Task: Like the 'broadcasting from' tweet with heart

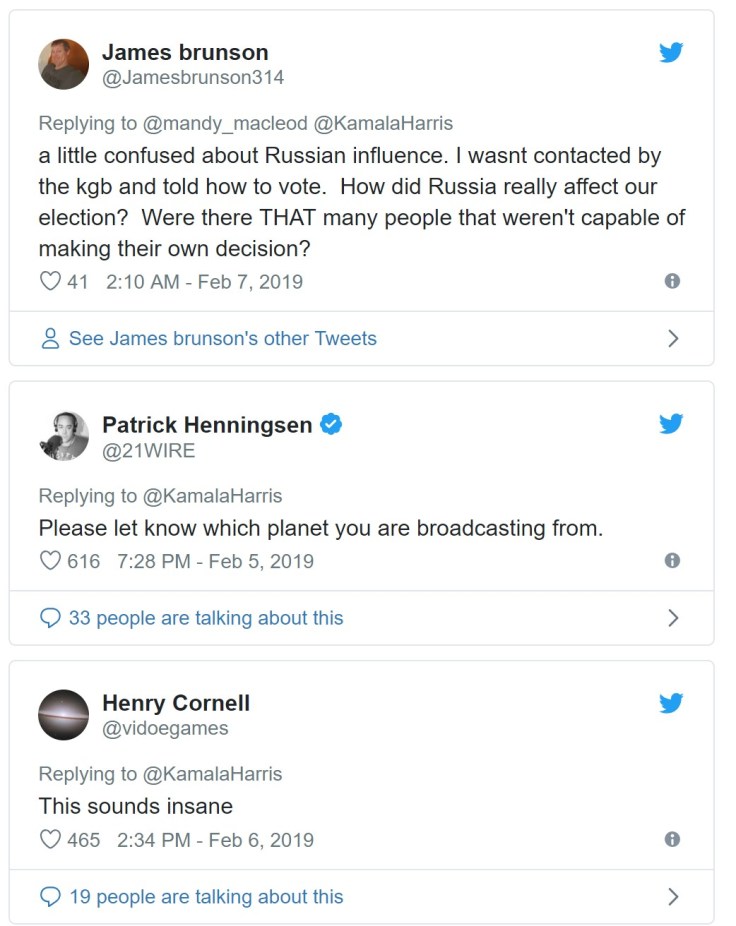Action: (50, 561)
